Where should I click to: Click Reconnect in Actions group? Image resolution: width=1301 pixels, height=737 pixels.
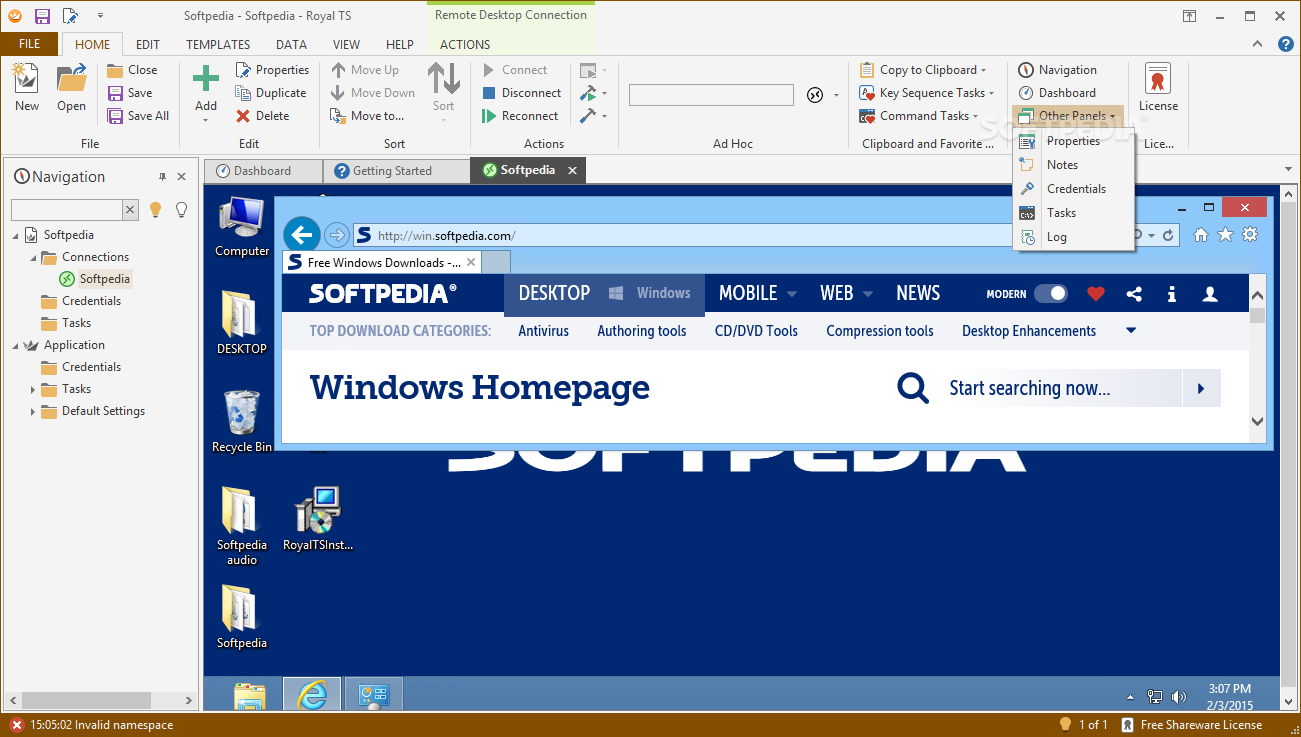[520, 116]
